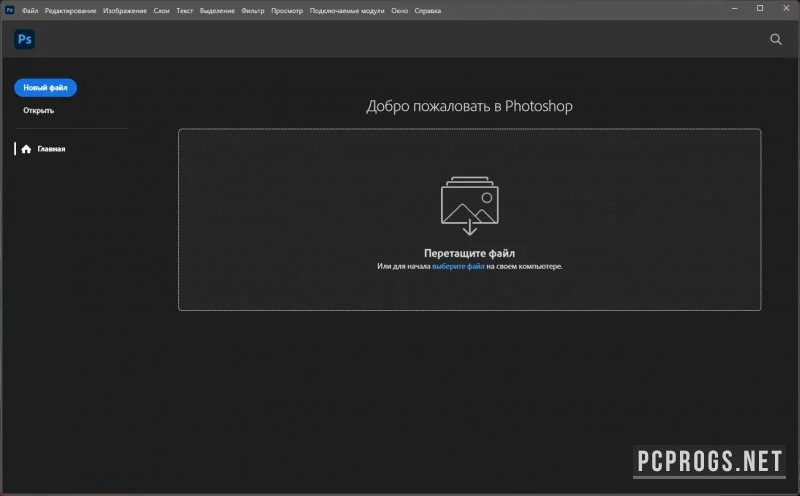Click the Новый файл button
The height and width of the screenshot is (496, 800).
point(45,88)
